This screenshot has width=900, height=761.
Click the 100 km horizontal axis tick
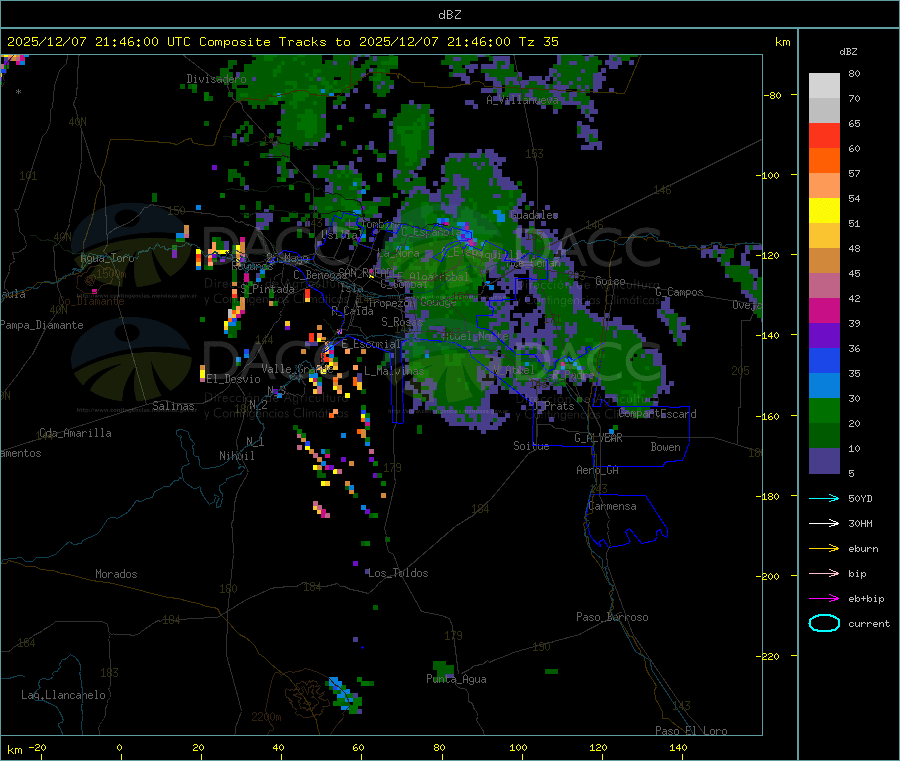pos(518,747)
